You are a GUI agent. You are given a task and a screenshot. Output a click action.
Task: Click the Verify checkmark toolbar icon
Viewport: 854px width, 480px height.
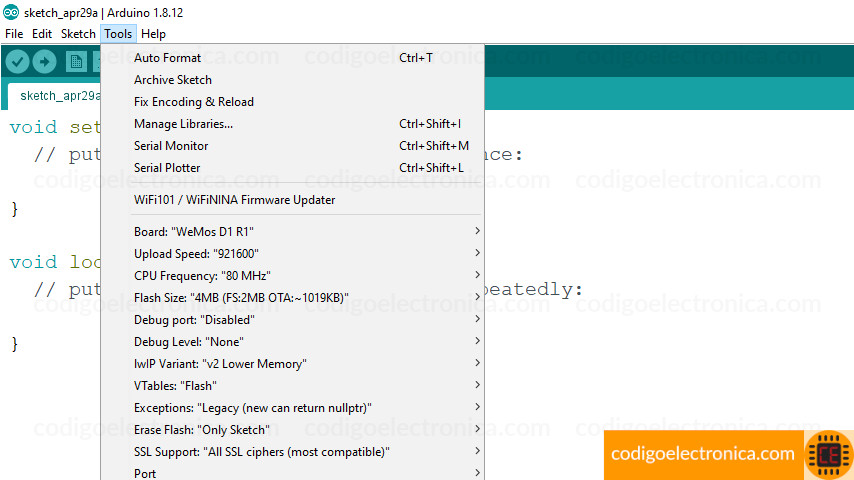pyautogui.click(x=17, y=62)
